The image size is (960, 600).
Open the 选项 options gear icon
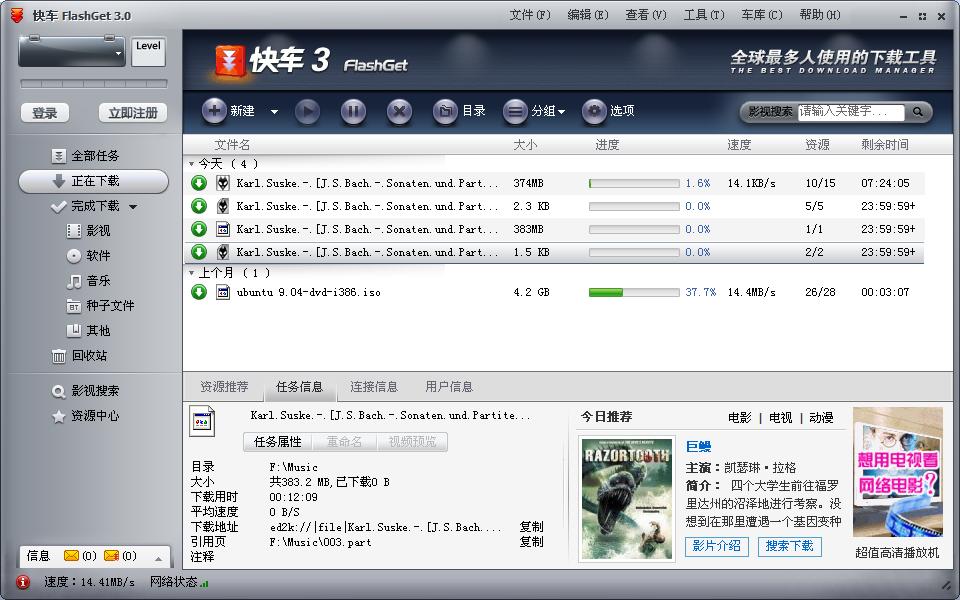[594, 111]
